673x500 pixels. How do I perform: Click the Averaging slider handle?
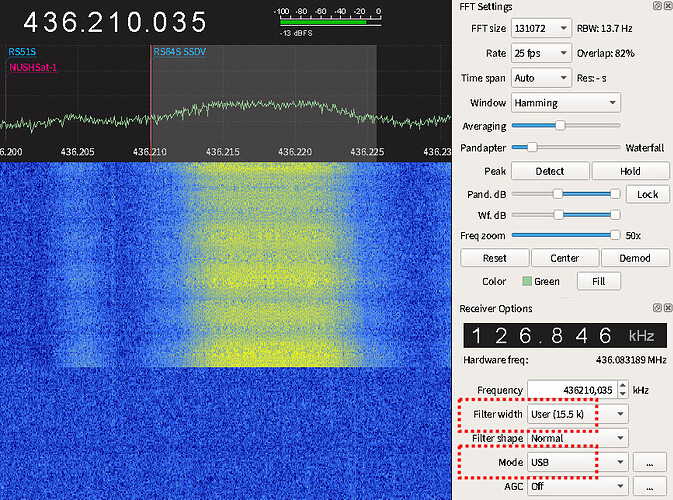coord(560,125)
